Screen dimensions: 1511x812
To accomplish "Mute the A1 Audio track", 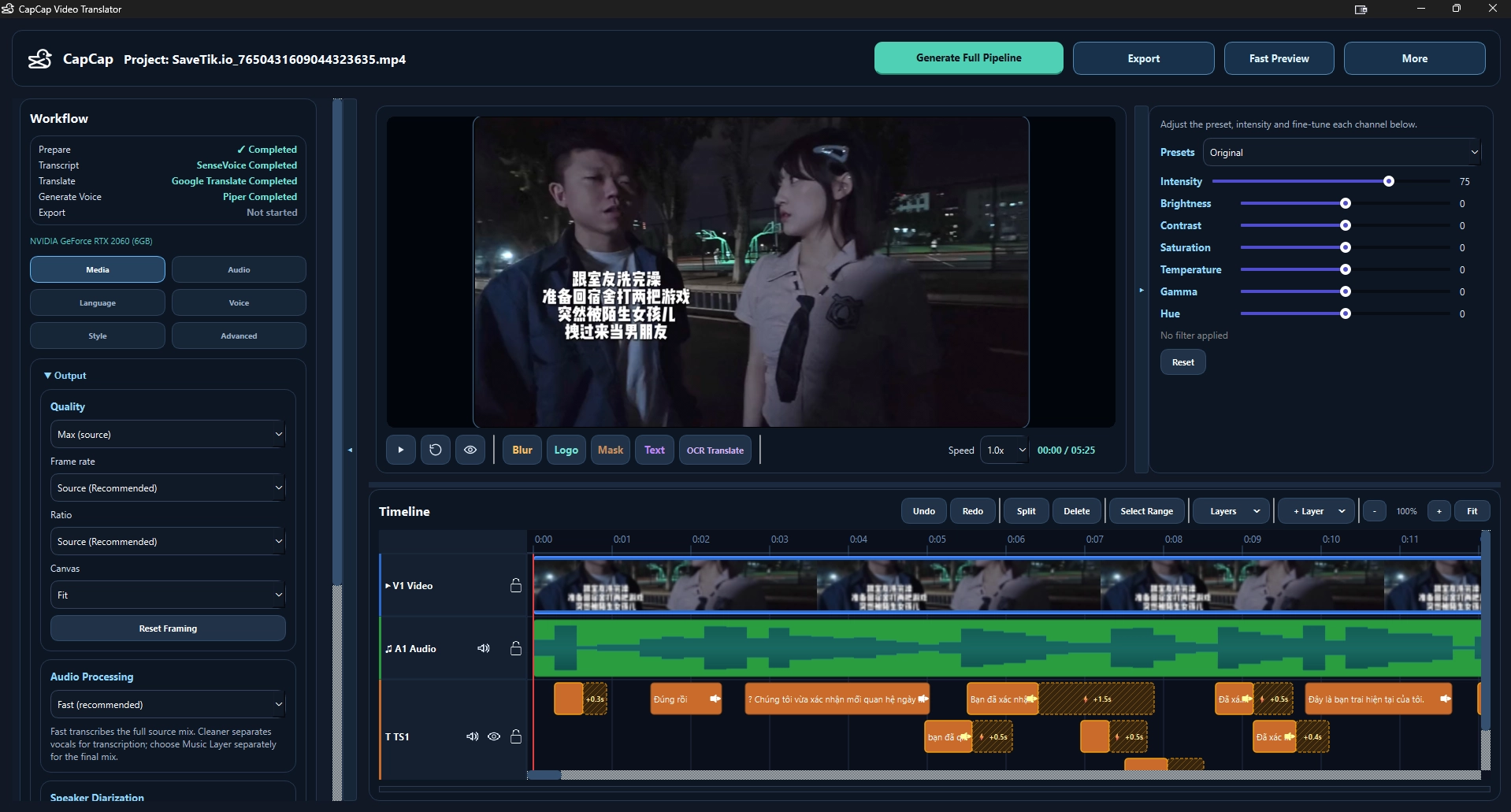I will tap(484, 648).
